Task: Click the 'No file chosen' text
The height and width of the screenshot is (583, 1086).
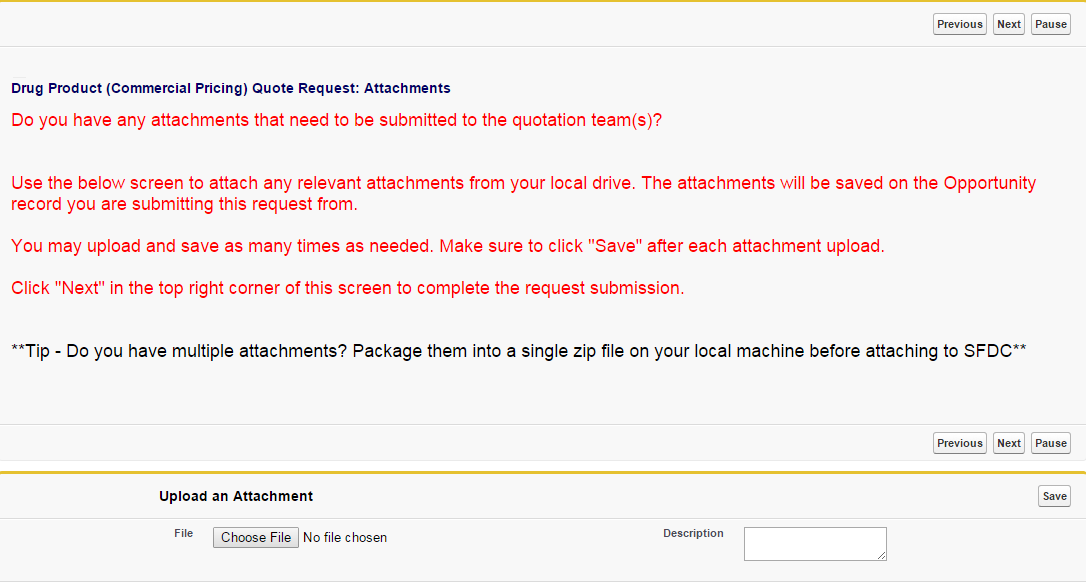Action: point(345,538)
